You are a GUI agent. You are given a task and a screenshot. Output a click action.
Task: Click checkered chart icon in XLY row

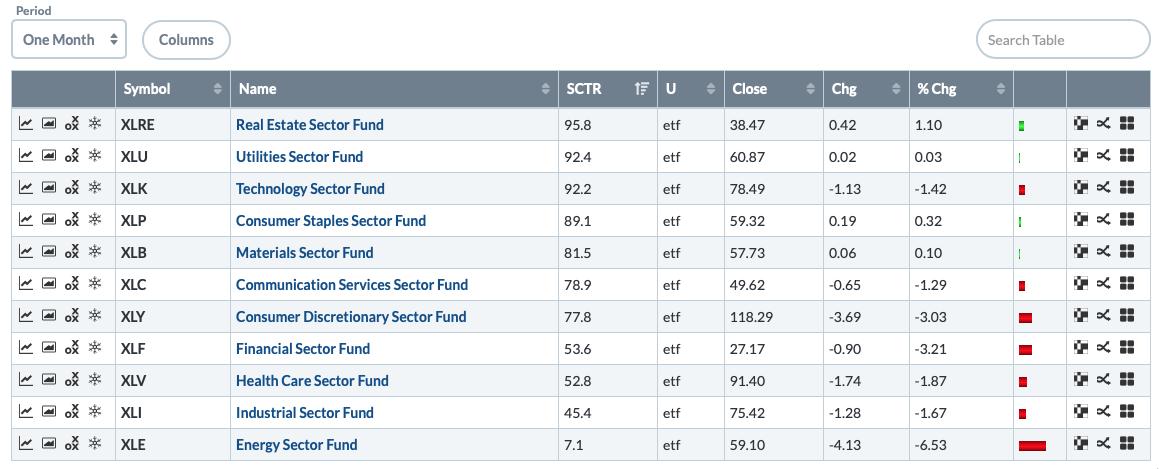pyautogui.click(x=1081, y=316)
